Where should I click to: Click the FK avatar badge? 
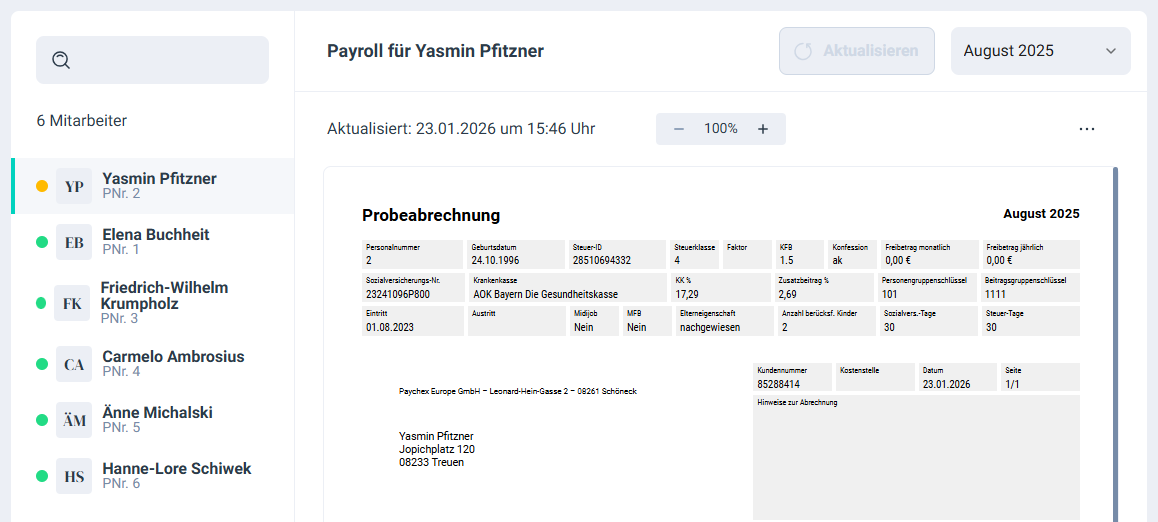(73, 303)
